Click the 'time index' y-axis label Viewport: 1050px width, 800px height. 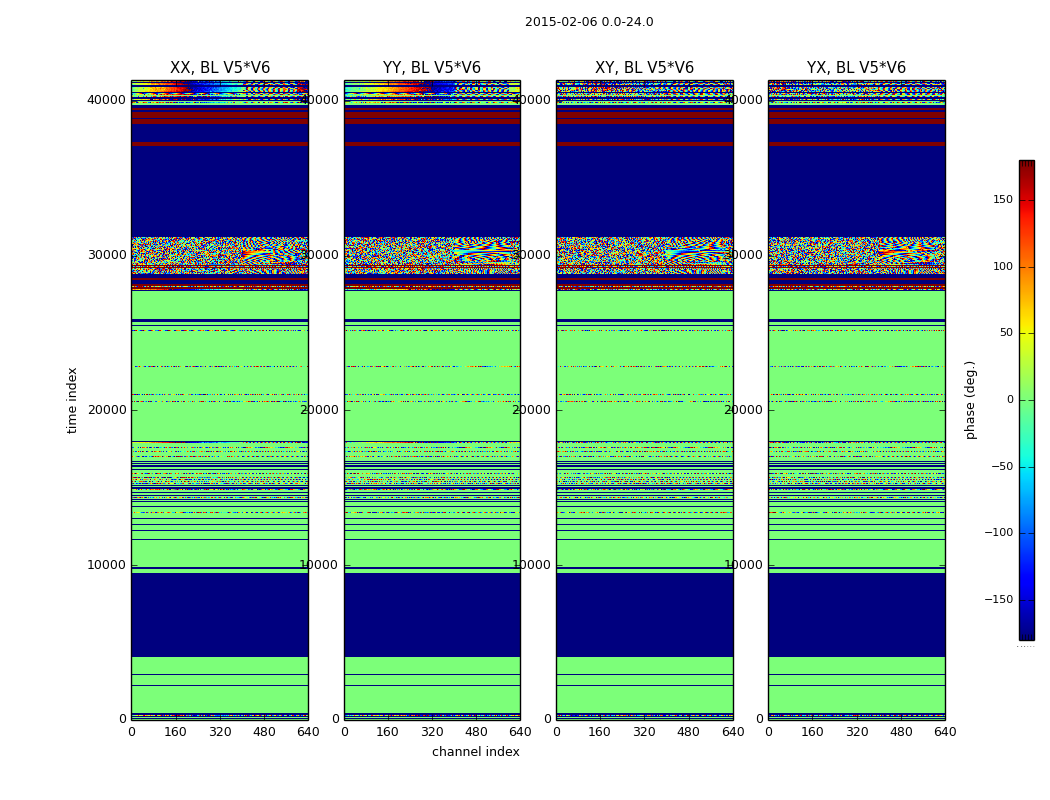[72, 400]
